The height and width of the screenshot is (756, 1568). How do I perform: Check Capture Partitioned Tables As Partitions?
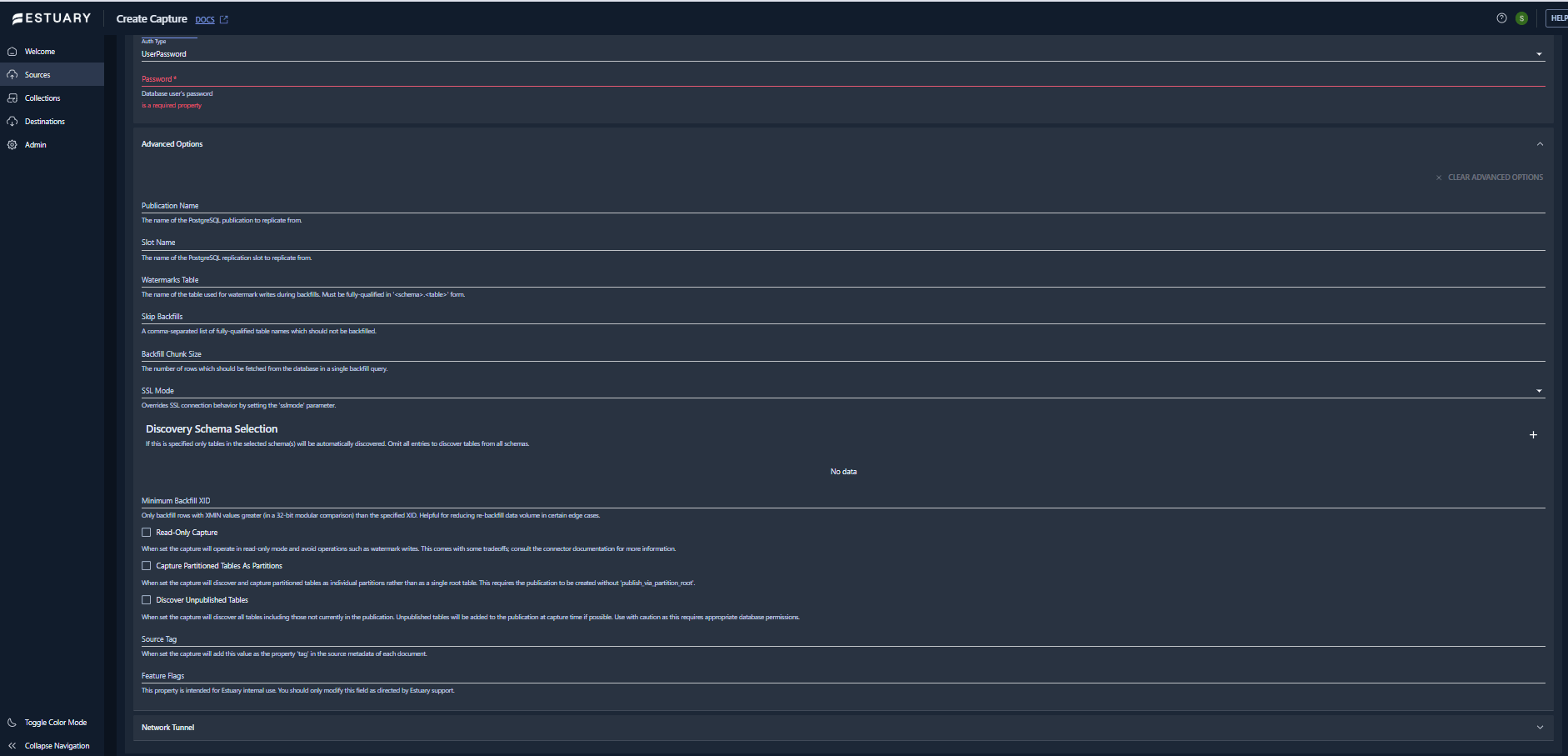(x=146, y=565)
